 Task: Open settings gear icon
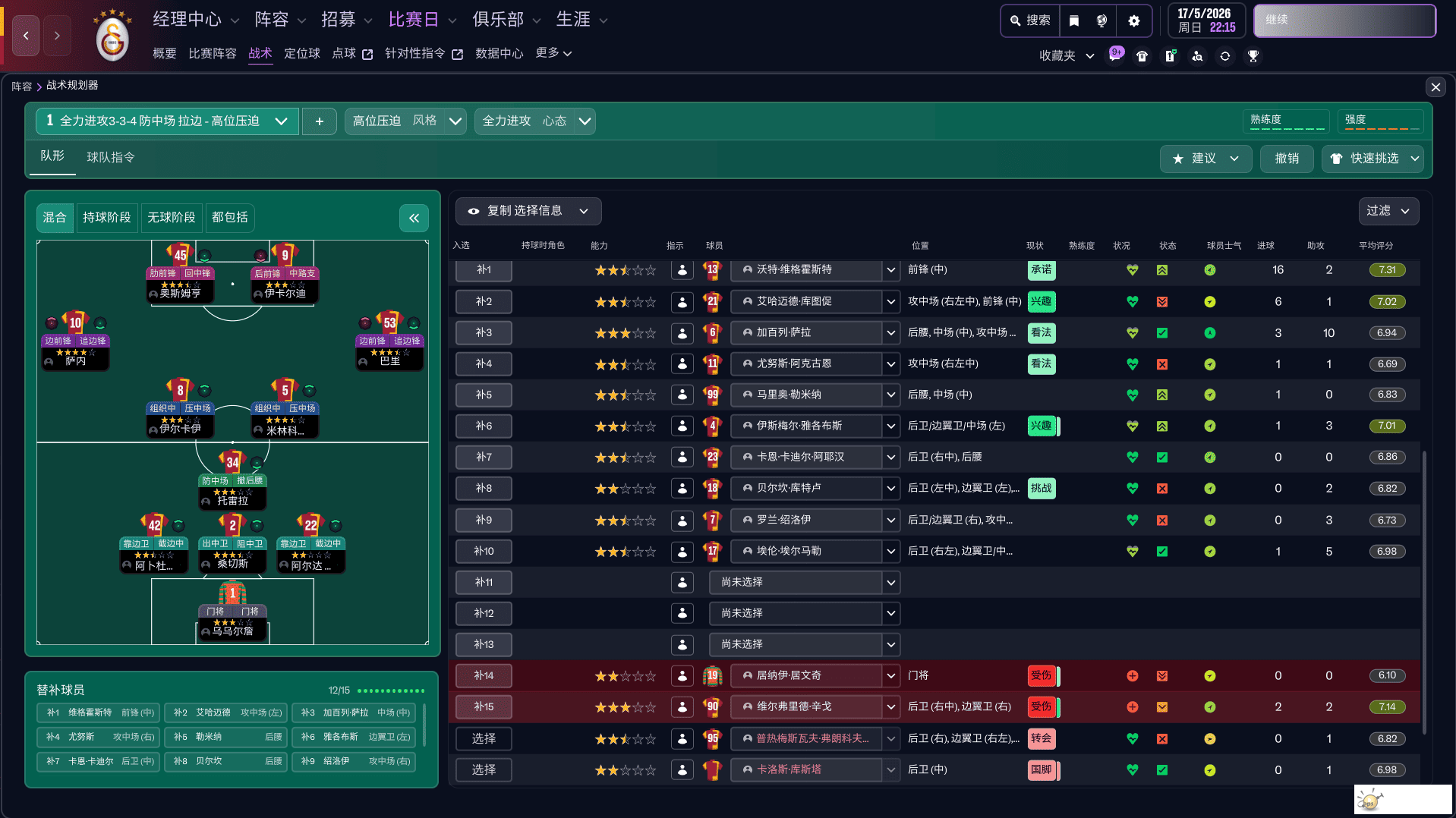(x=1133, y=20)
